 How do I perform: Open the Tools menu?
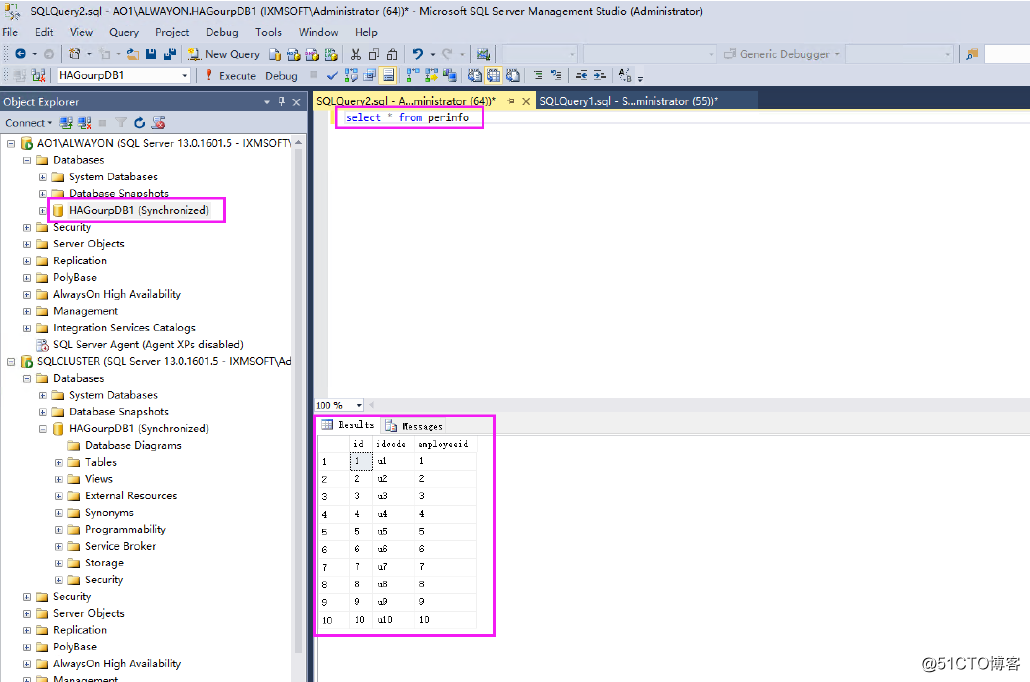(268, 32)
